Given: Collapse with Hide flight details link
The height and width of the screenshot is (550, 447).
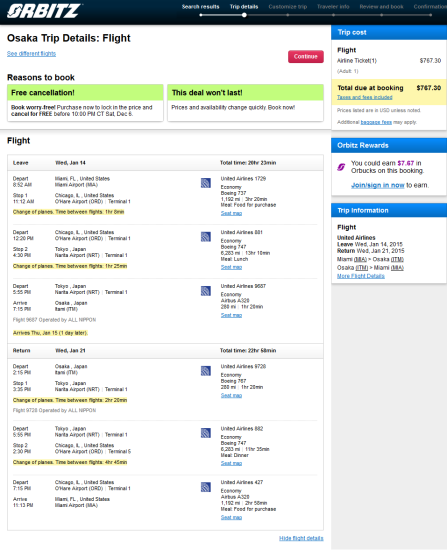Looking at the screenshot, I should (301, 538).
